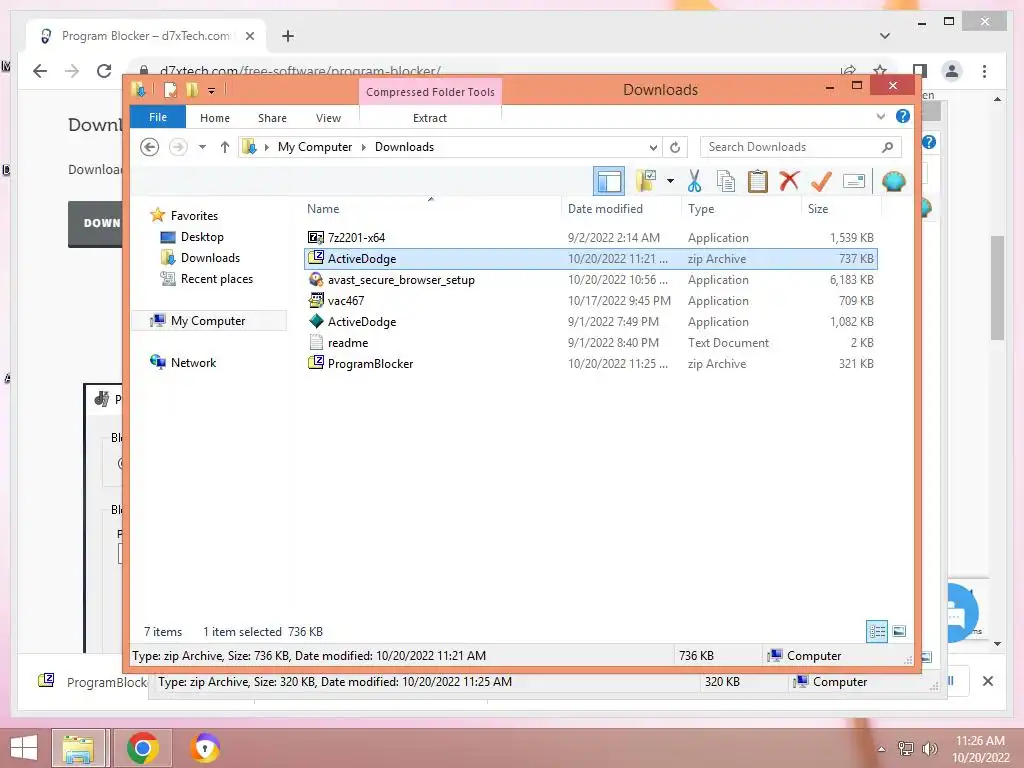Open a new tab in Chrome
1024x768 pixels.
288,36
